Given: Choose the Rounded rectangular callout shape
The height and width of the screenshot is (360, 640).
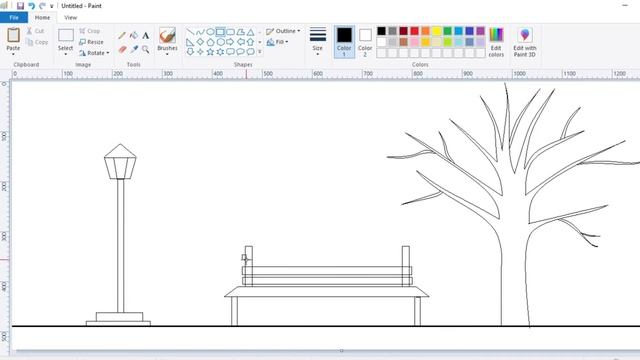Looking at the screenshot, I should [230, 51].
